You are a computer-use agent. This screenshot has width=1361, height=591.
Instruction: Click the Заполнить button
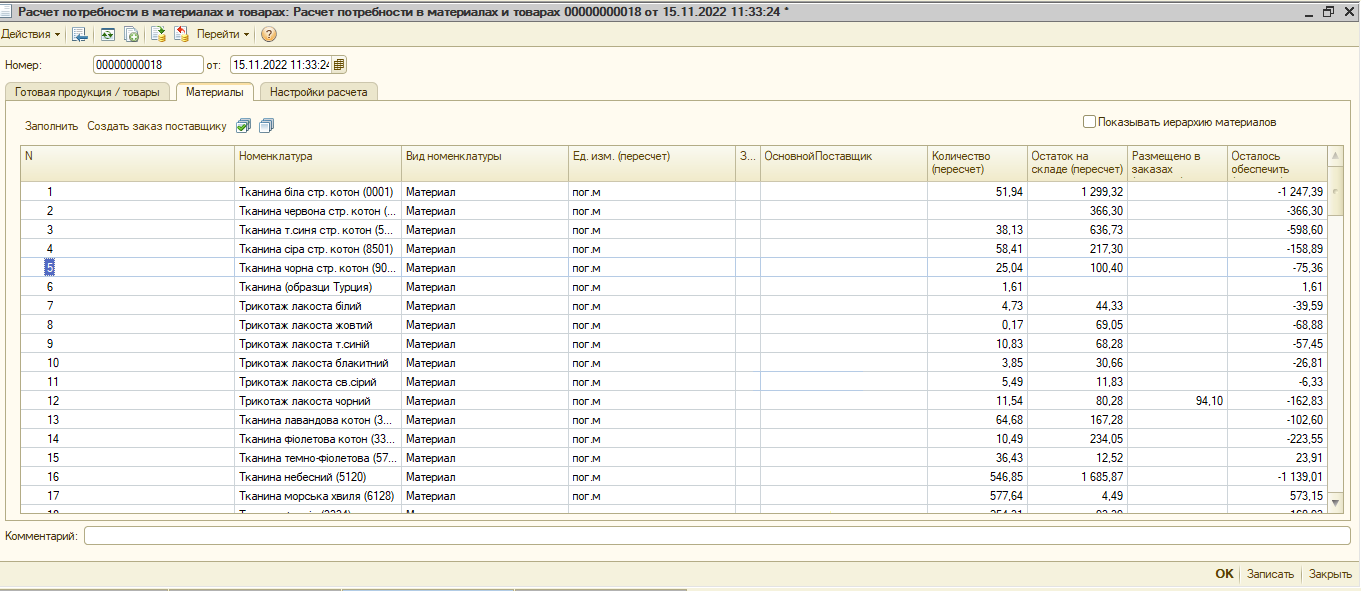[x=51, y=126]
